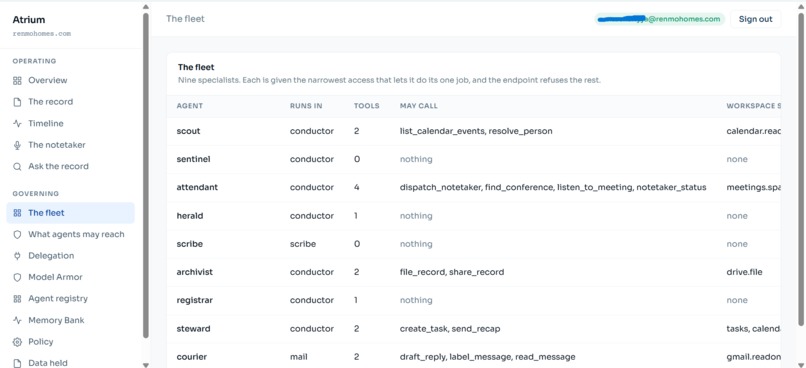This screenshot has height=368, width=806.
Task: Click 'draft_reply, label_message, read_message' cell
Action: point(487,357)
